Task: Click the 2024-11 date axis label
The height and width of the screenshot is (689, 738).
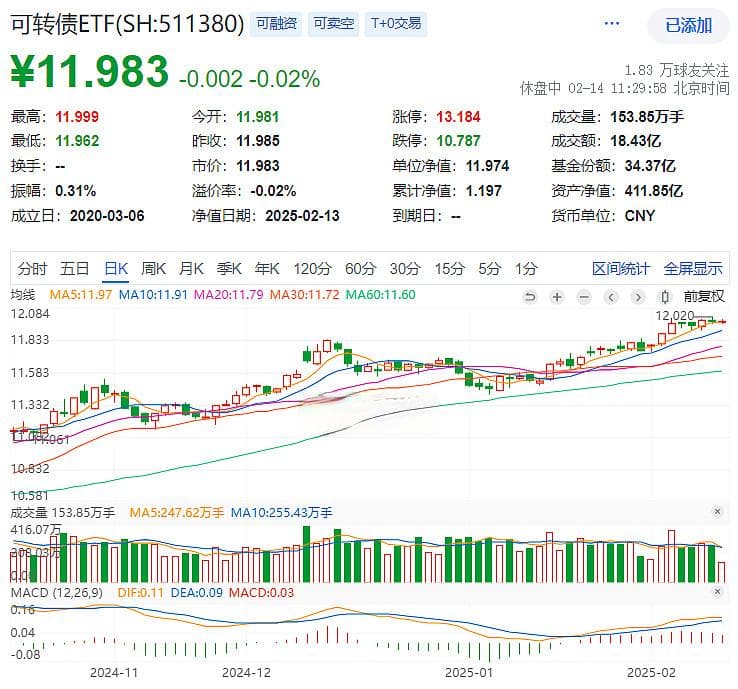Action: pyautogui.click(x=114, y=673)
